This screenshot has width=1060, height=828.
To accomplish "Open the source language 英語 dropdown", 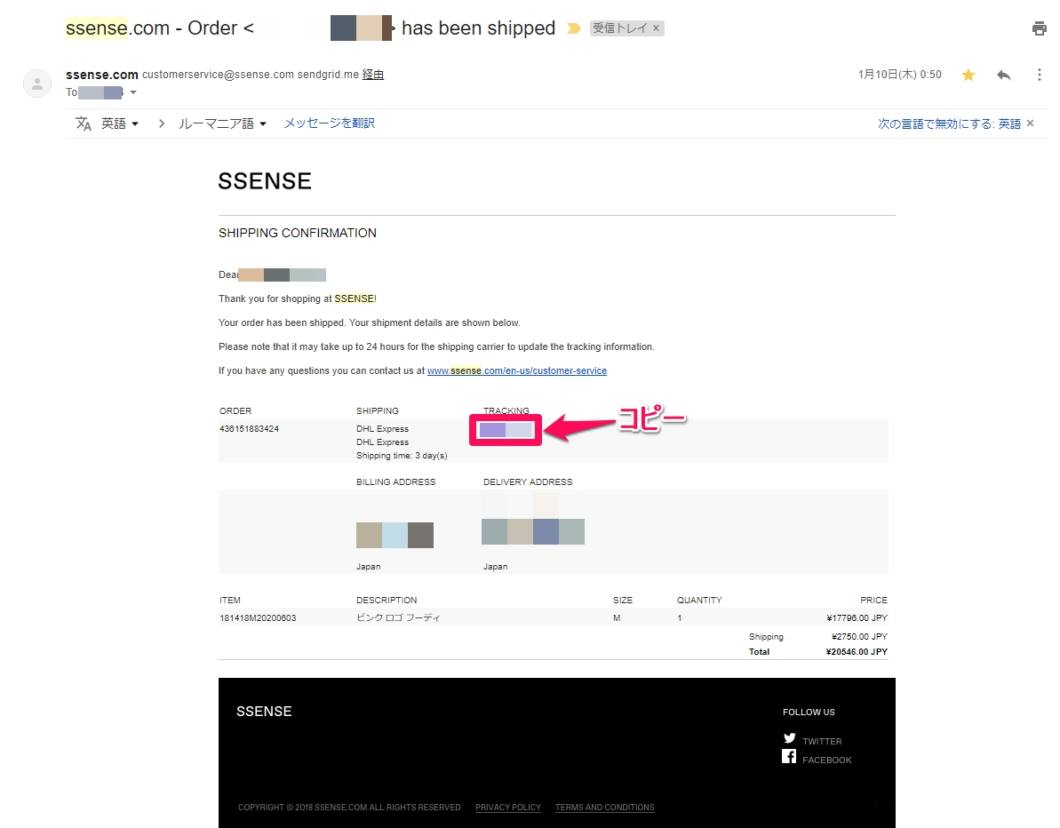I will [120, 124].
